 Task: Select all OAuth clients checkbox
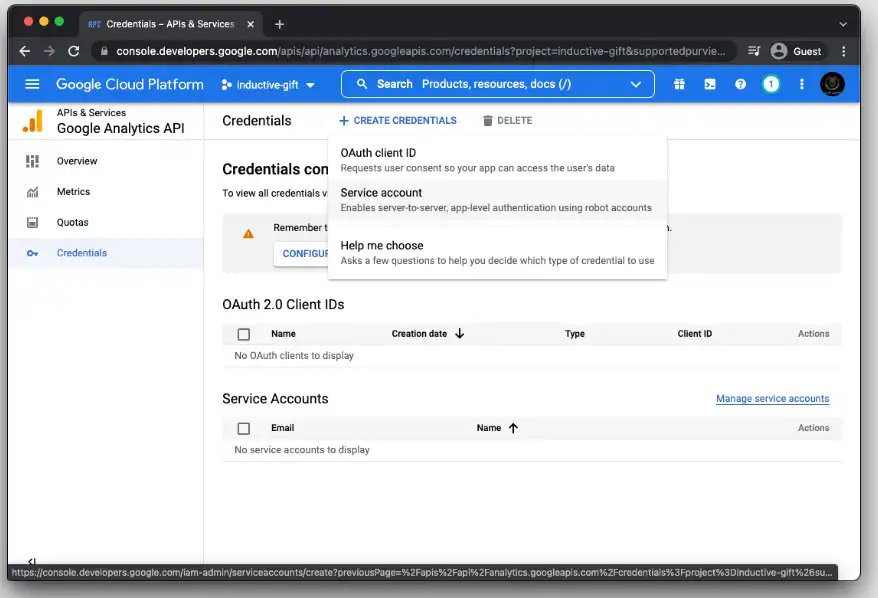point(244,334)
